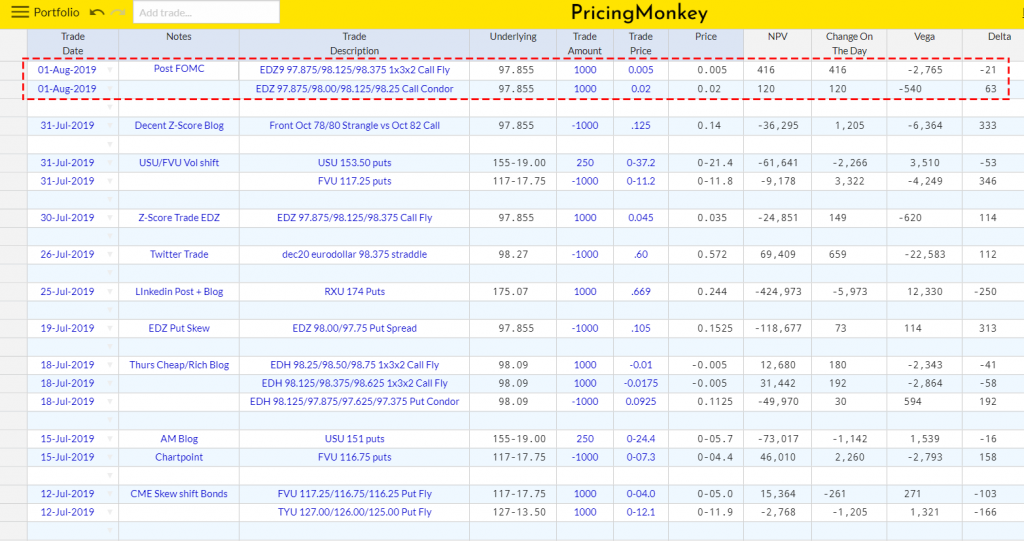The width and height of the screenshot is (1024, 541).
Task: Click RXU 174 Puts description
Action: point(355,291)
